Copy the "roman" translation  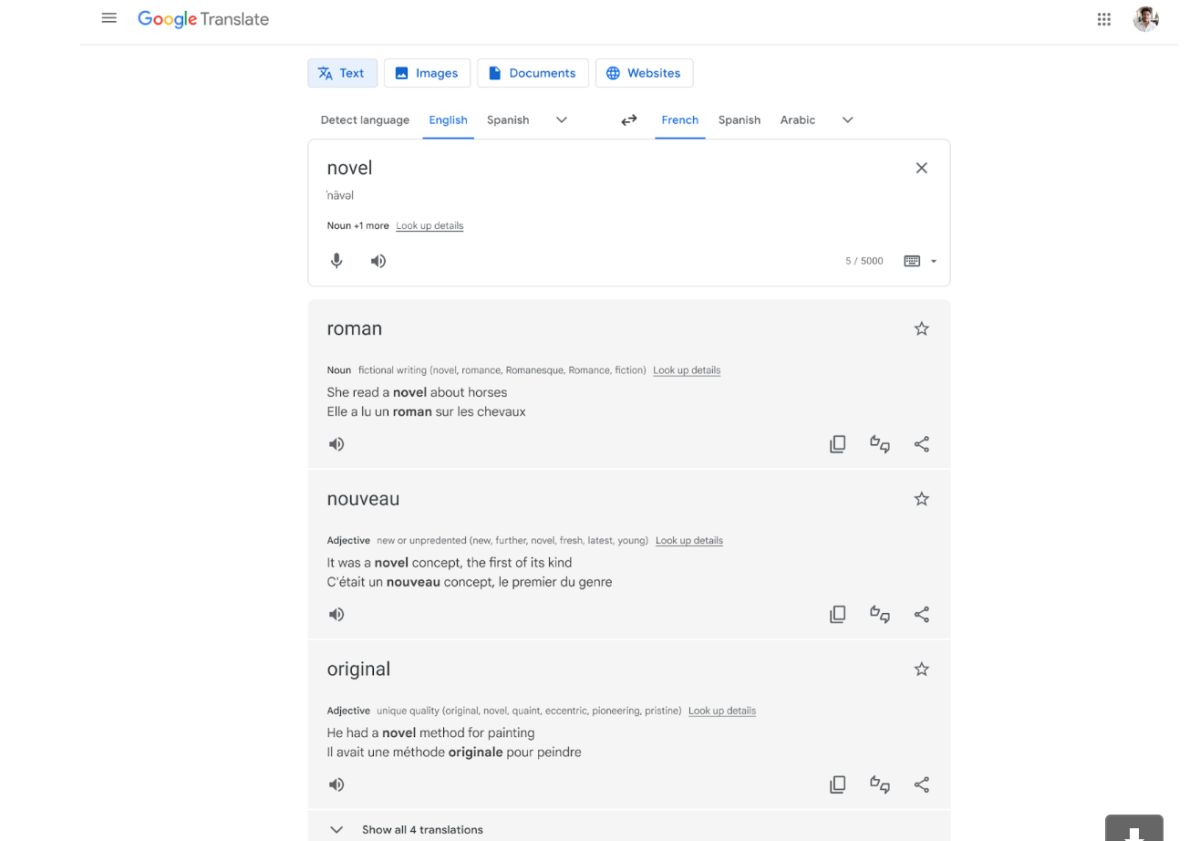click(837, 443)
